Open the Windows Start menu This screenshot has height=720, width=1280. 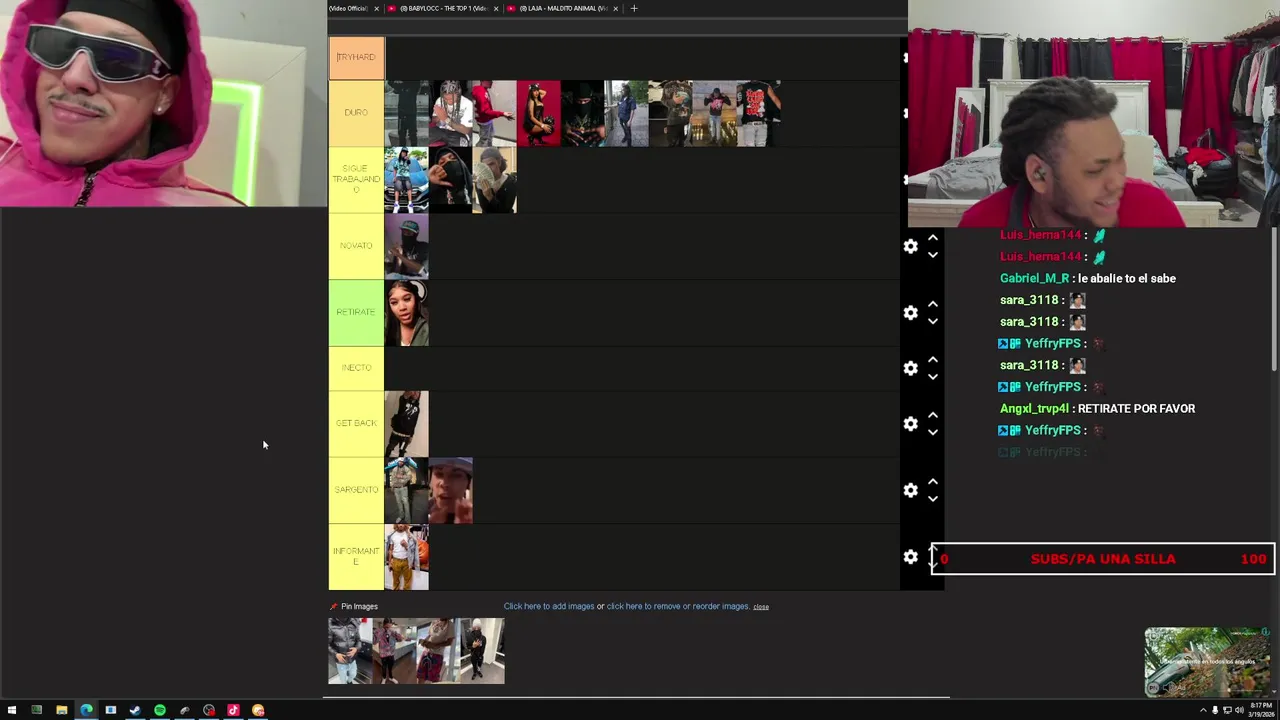pos(12,710)
